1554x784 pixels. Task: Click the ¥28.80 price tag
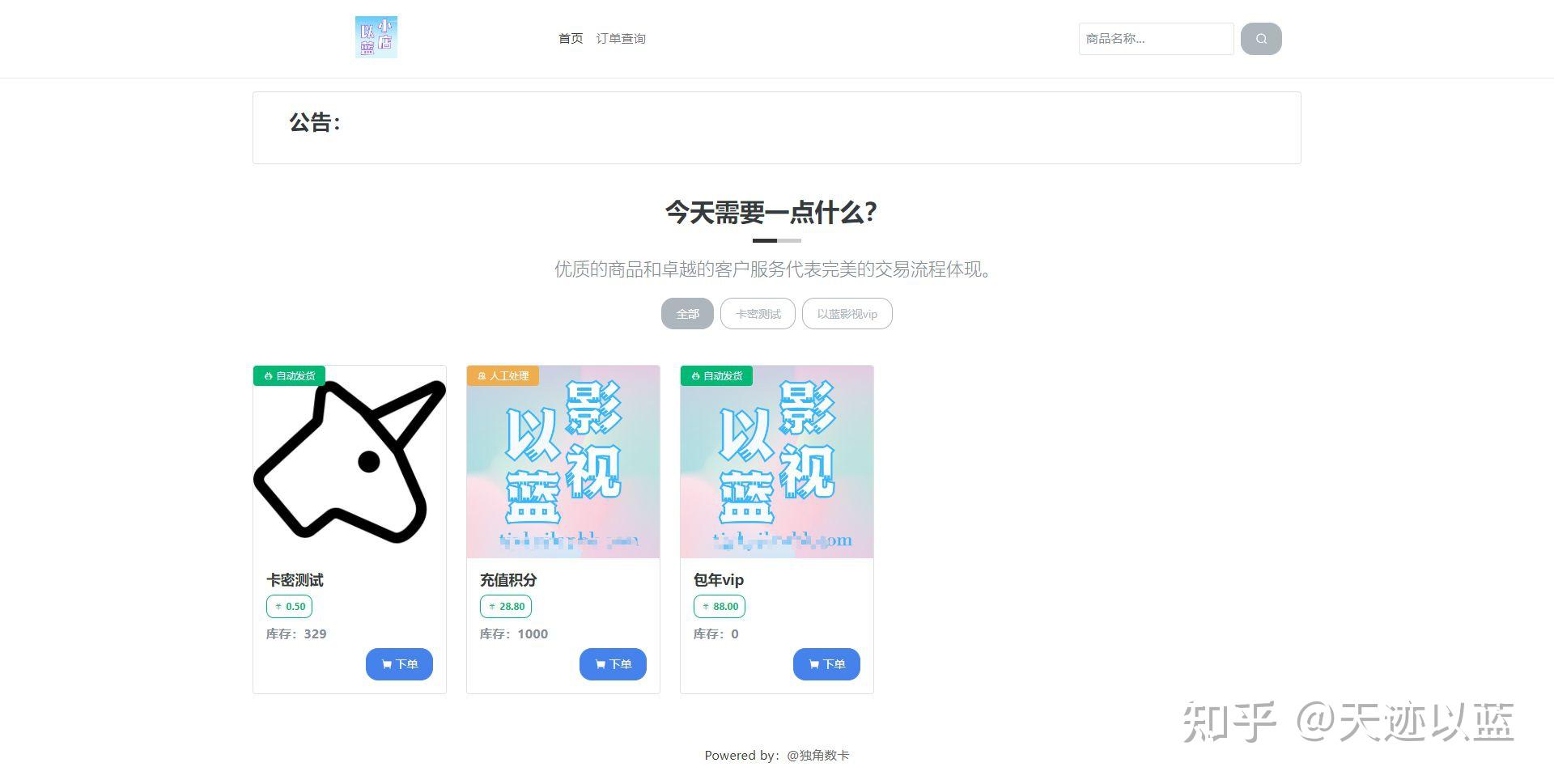coord(506,606)
